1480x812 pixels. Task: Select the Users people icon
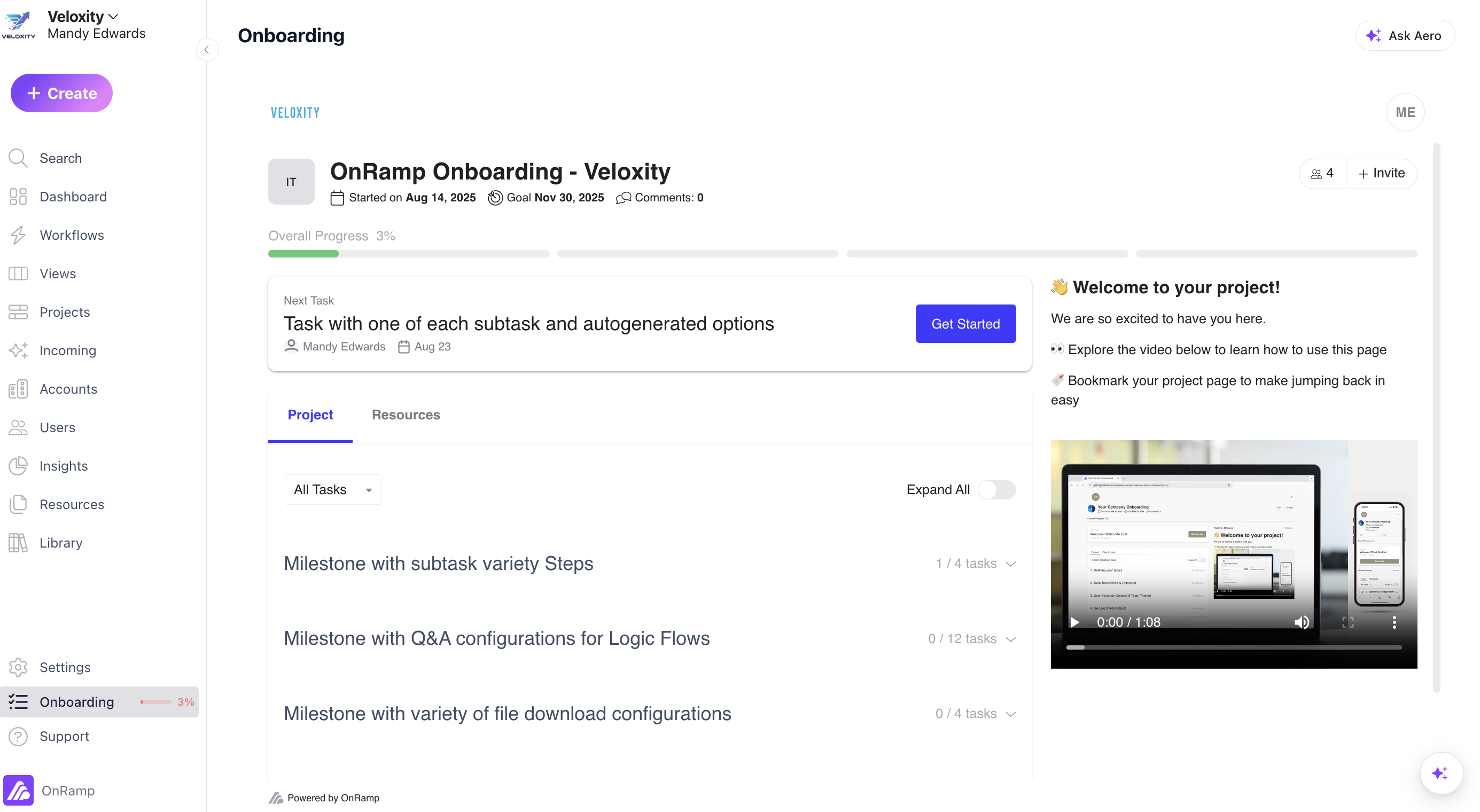pyautogui.click(x=18, y=427)
